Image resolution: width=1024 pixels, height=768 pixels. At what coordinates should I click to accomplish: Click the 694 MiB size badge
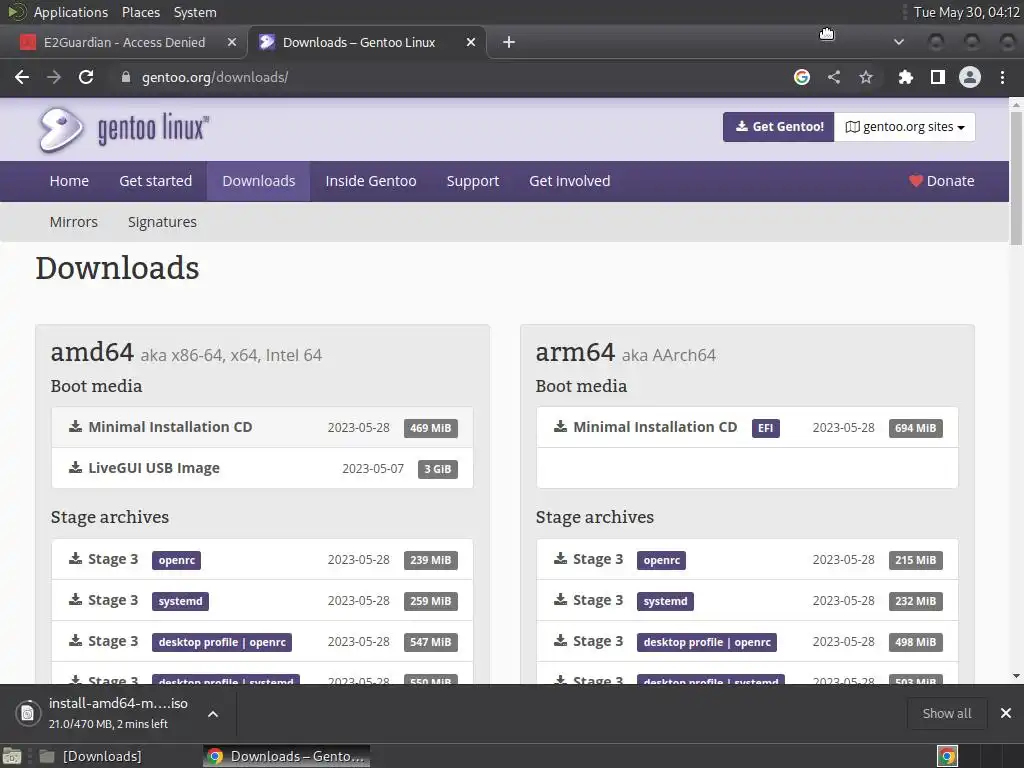pyautogui.click(x=916, y=428)
